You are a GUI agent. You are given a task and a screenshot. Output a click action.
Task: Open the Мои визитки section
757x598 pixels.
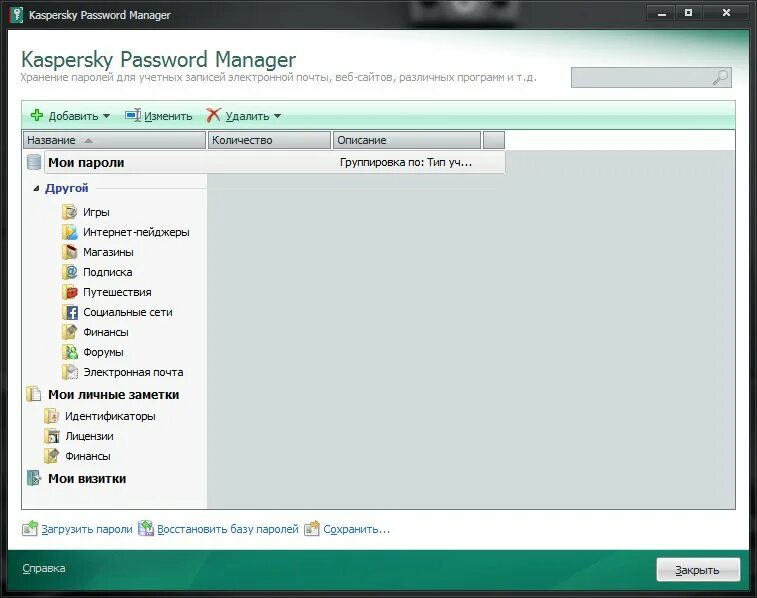tap(87, 479)
